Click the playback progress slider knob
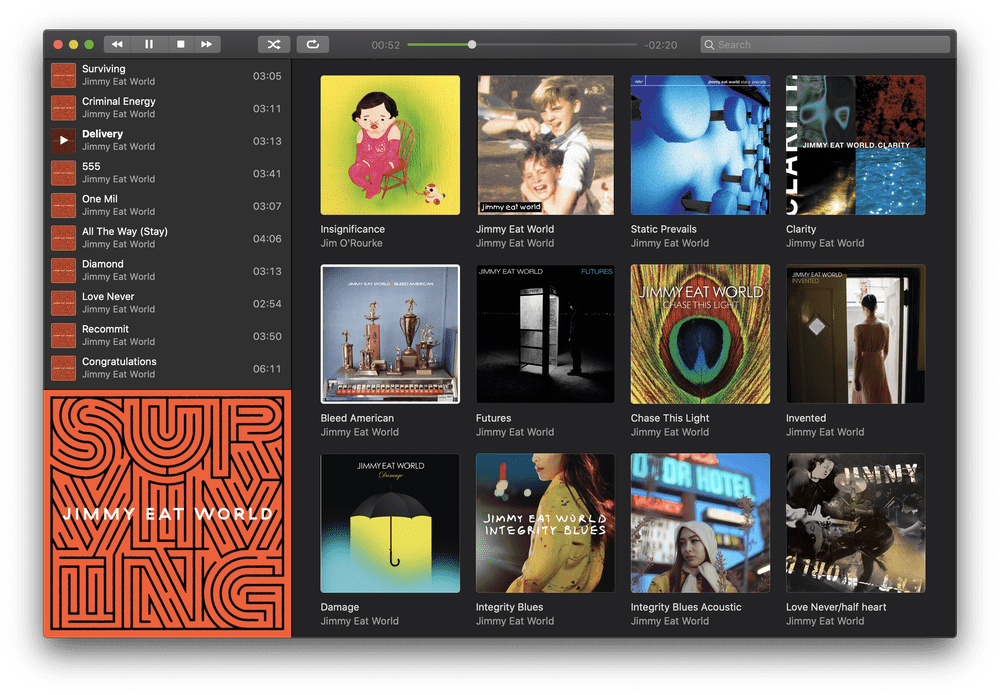 pos(472,45)
